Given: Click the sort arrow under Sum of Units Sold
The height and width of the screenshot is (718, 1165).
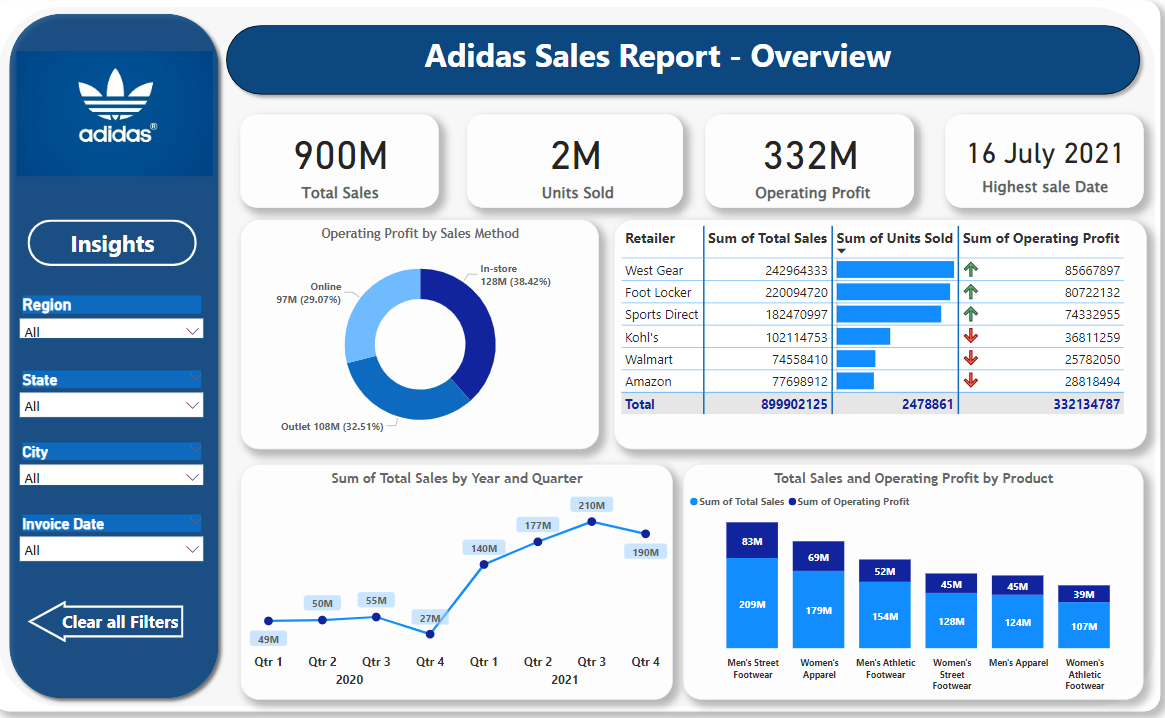Looking at the screenshot, I should pyautogui.click(x=842, y=251).
